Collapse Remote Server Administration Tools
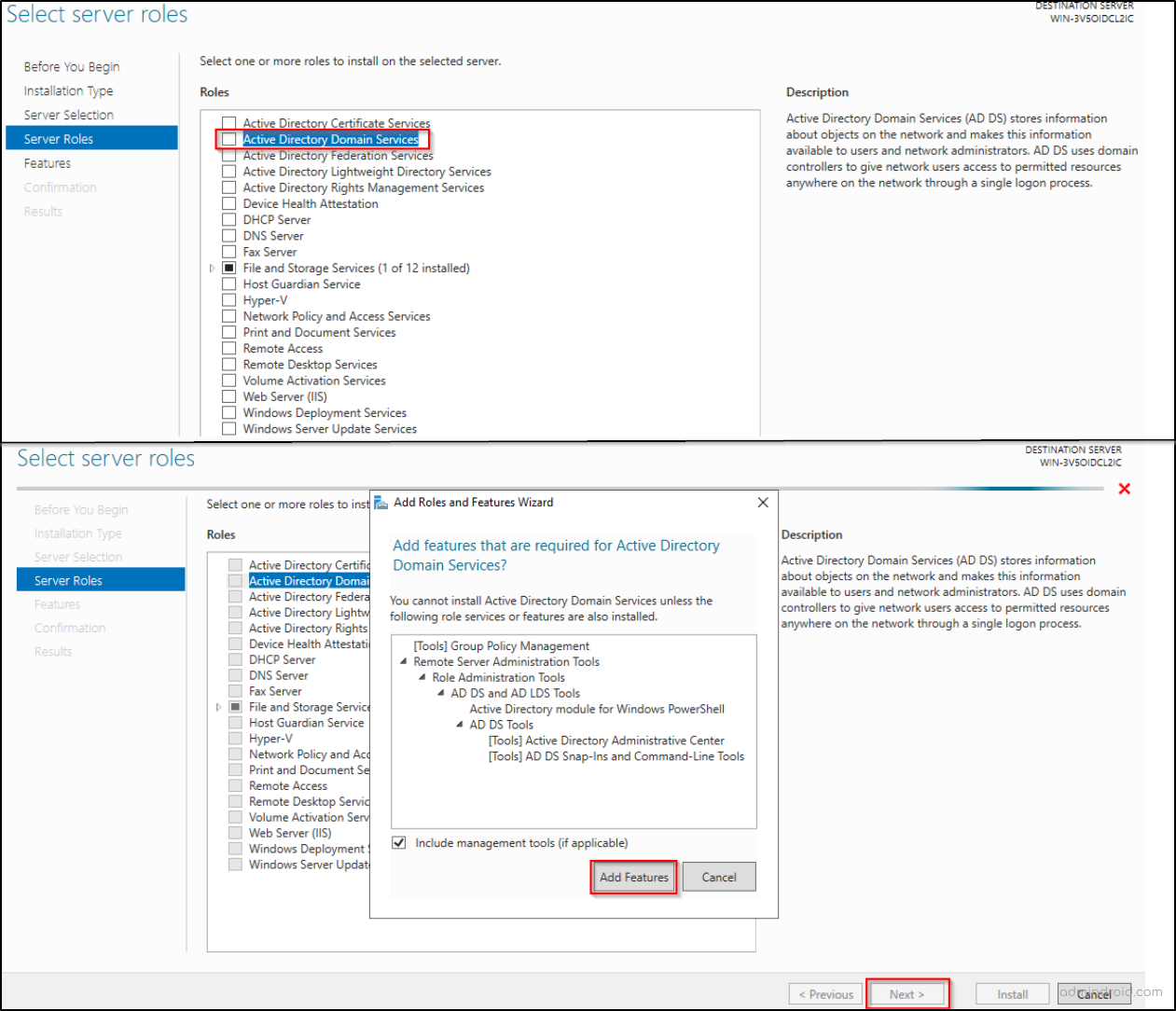The height and width of the screenshot is (1011, 1176). pyautogui.click(x=405, y=661)
